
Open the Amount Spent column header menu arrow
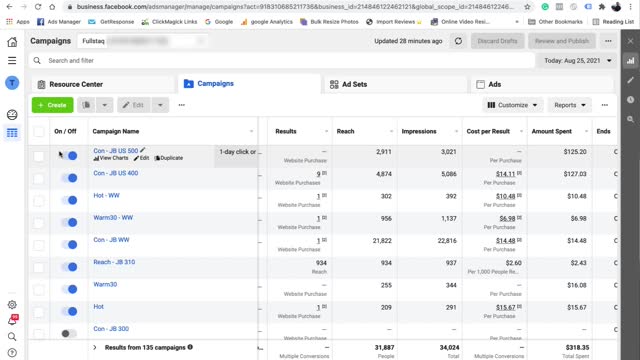[x=586, y=131]
